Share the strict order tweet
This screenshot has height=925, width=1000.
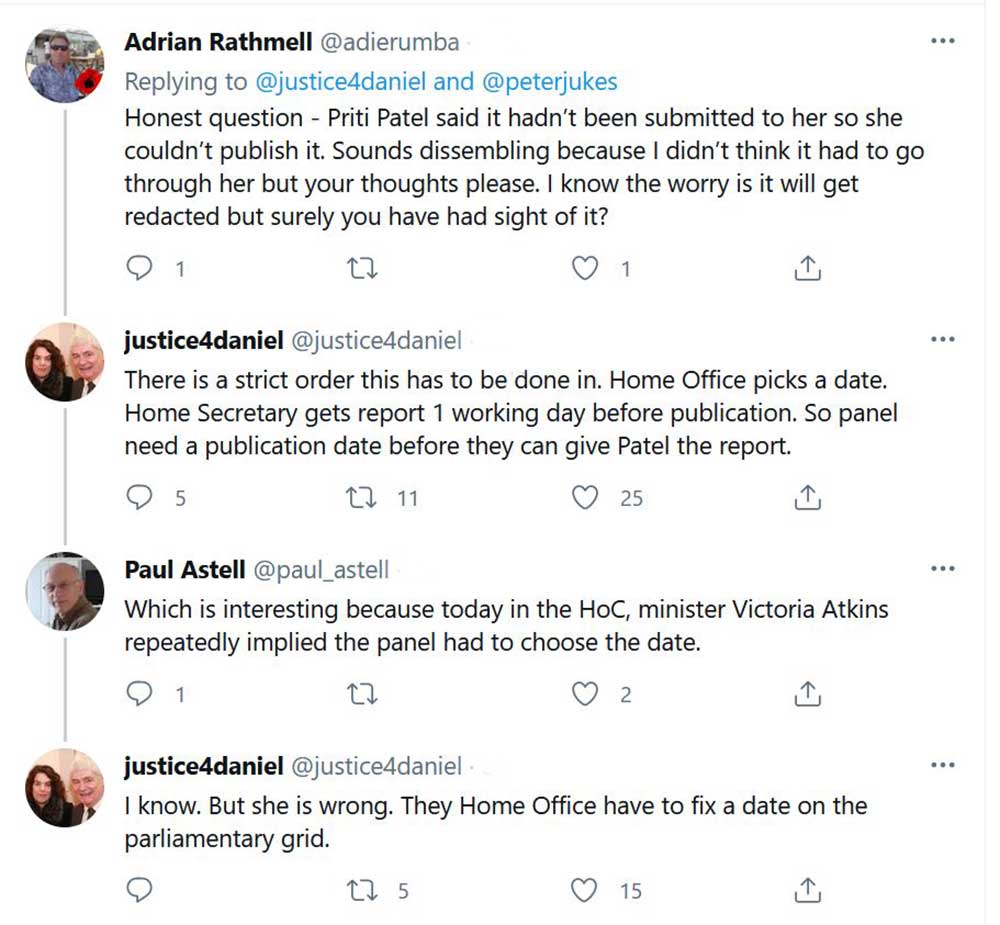point(807,497)
